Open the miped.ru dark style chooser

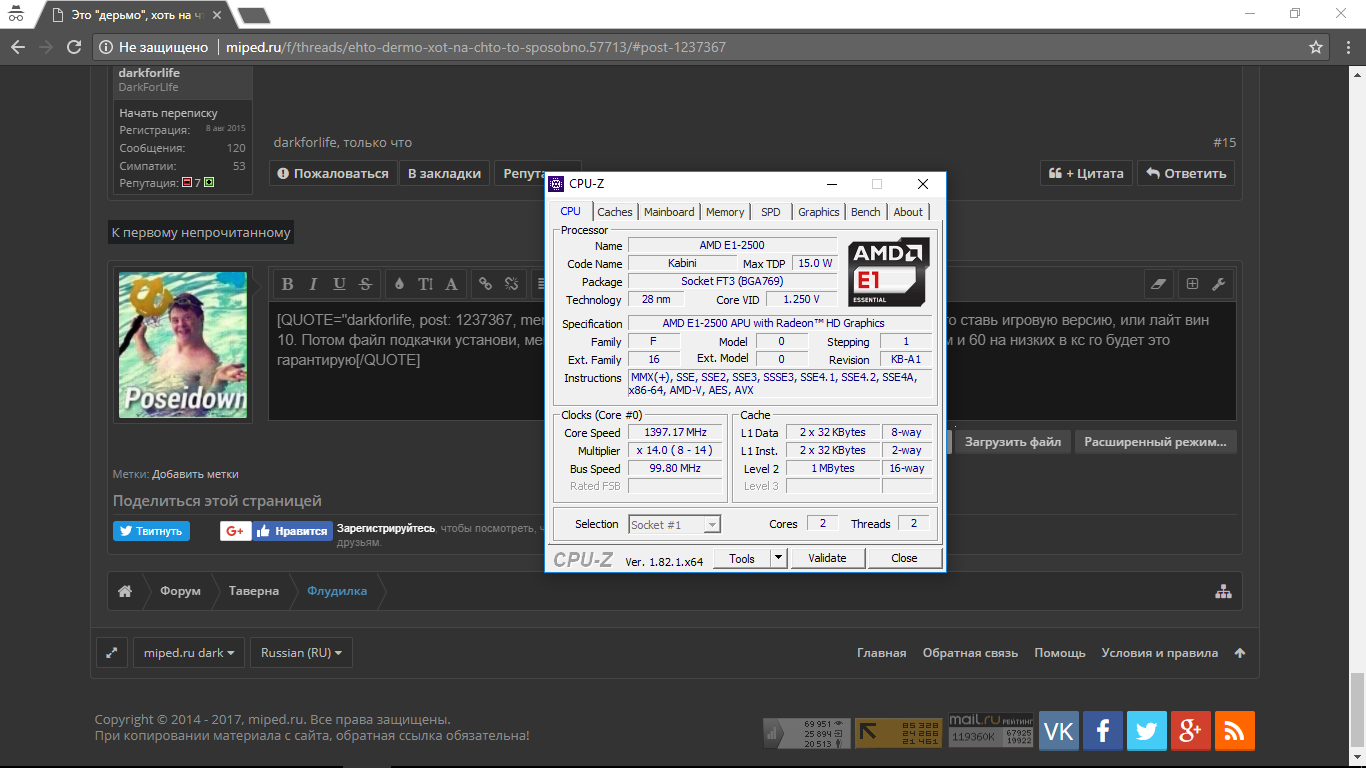coord(189,653)
